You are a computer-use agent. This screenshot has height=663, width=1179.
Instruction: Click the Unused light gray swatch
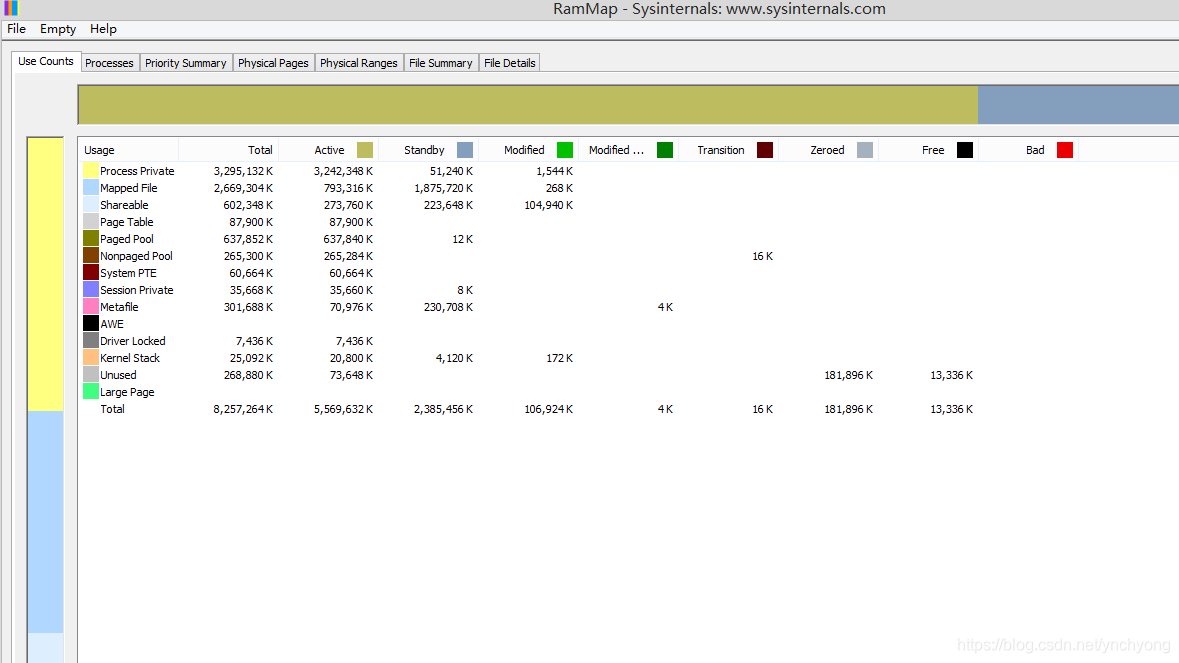pyautogui.click(x=91, y=374)
